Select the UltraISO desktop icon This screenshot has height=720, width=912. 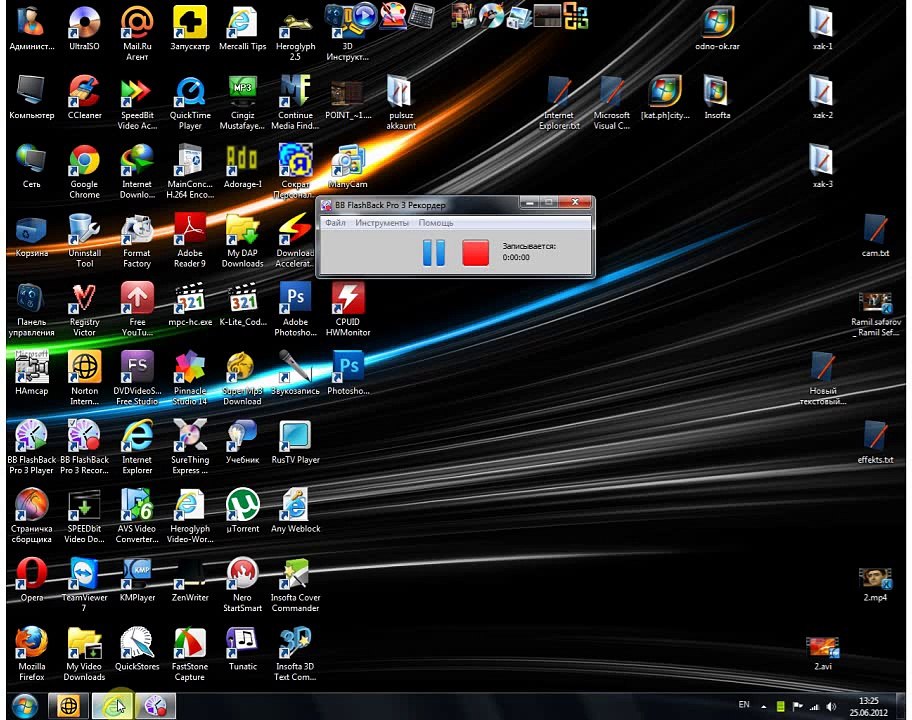(x=84, y=29)
